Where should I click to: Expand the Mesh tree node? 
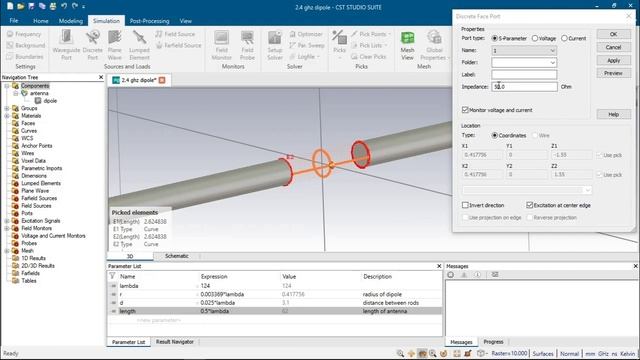click(7, 251)
